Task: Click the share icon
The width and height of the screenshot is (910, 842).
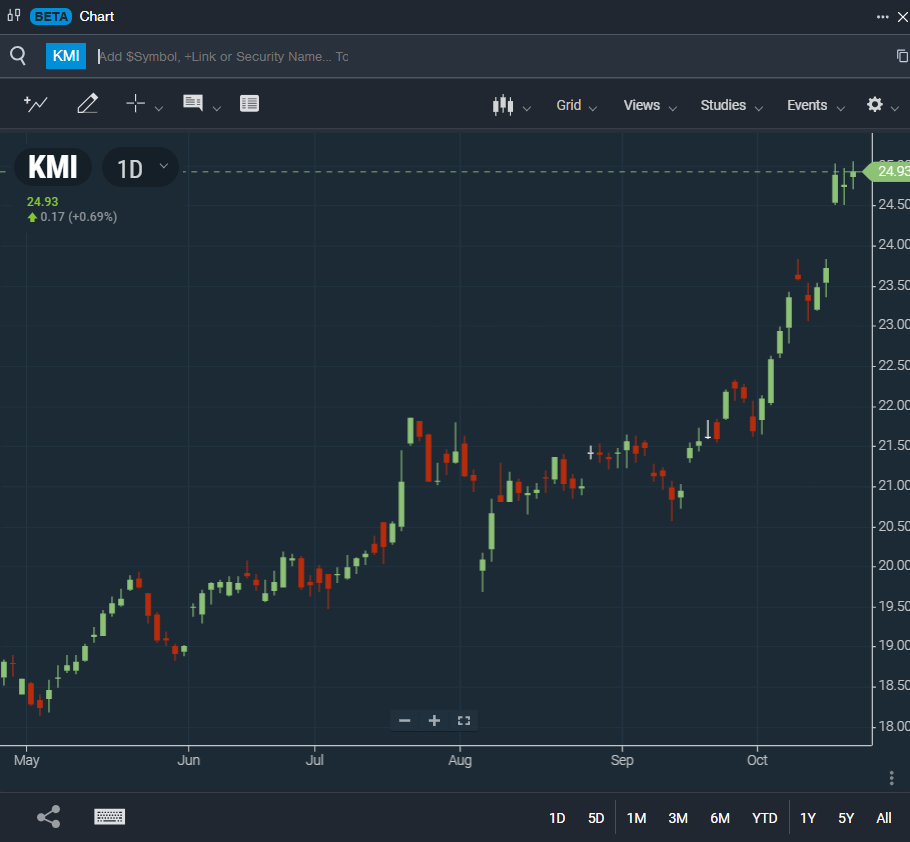Action: pyautogui.click(x=49, y=816)
